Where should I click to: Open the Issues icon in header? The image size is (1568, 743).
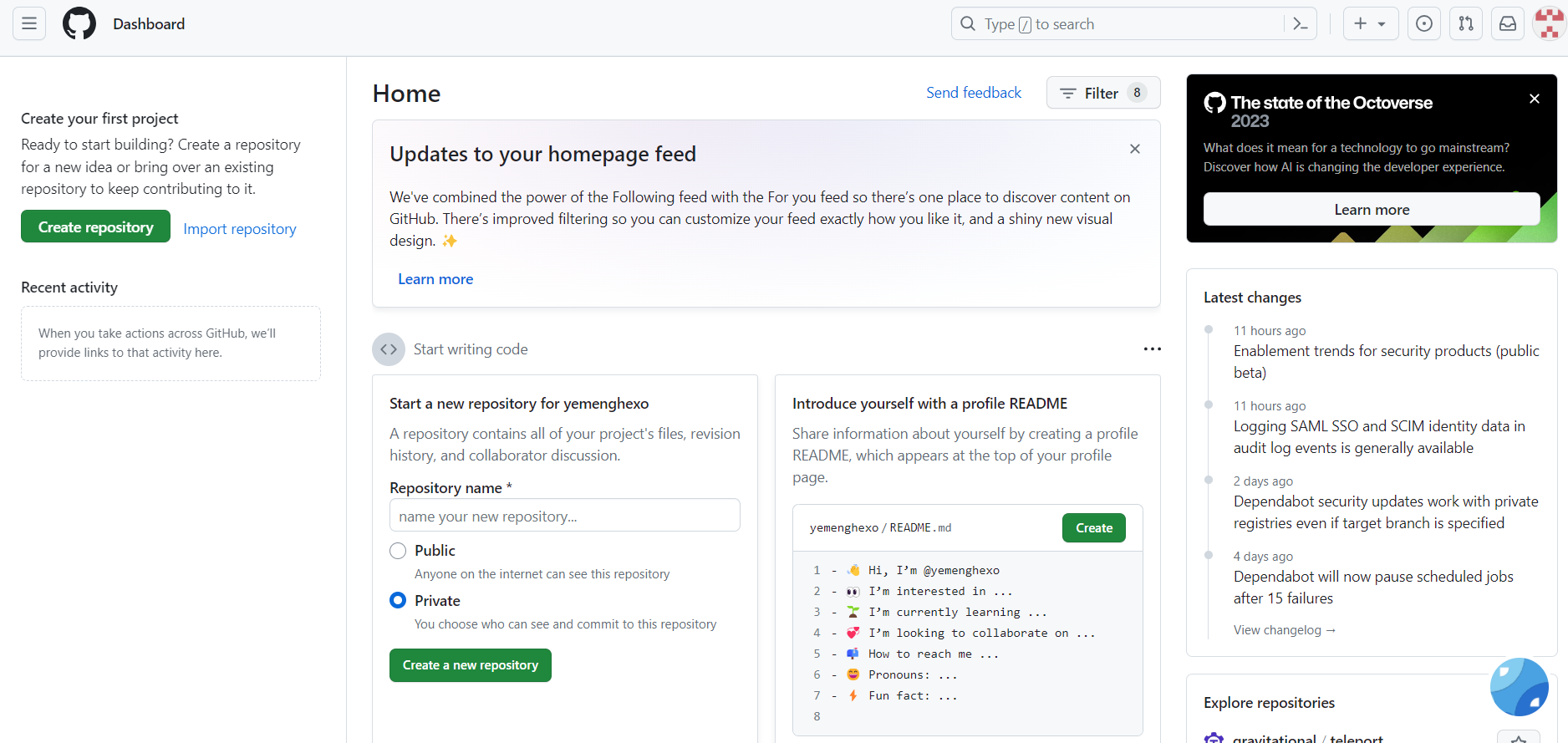coord(1424,24)
